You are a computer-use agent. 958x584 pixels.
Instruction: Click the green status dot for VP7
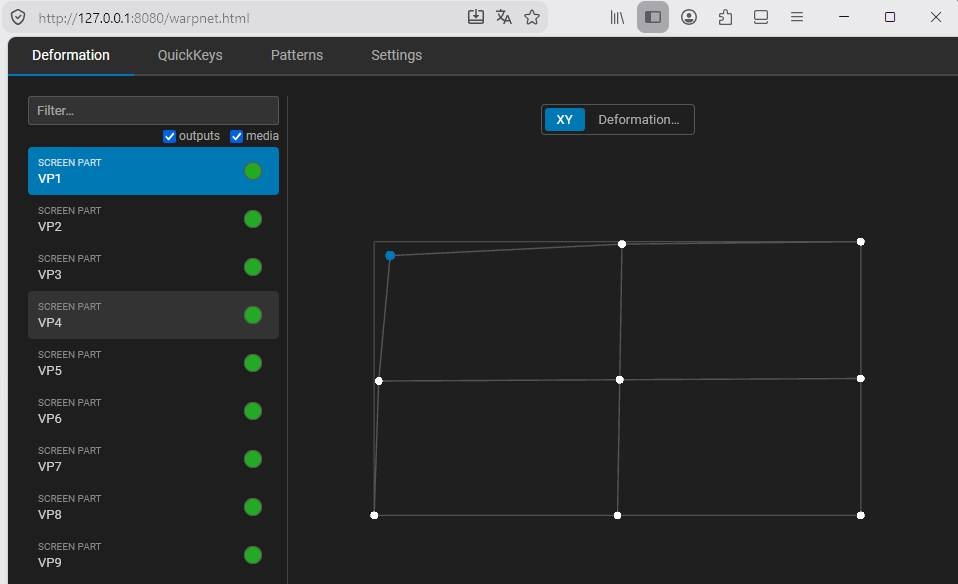(253, 459)
